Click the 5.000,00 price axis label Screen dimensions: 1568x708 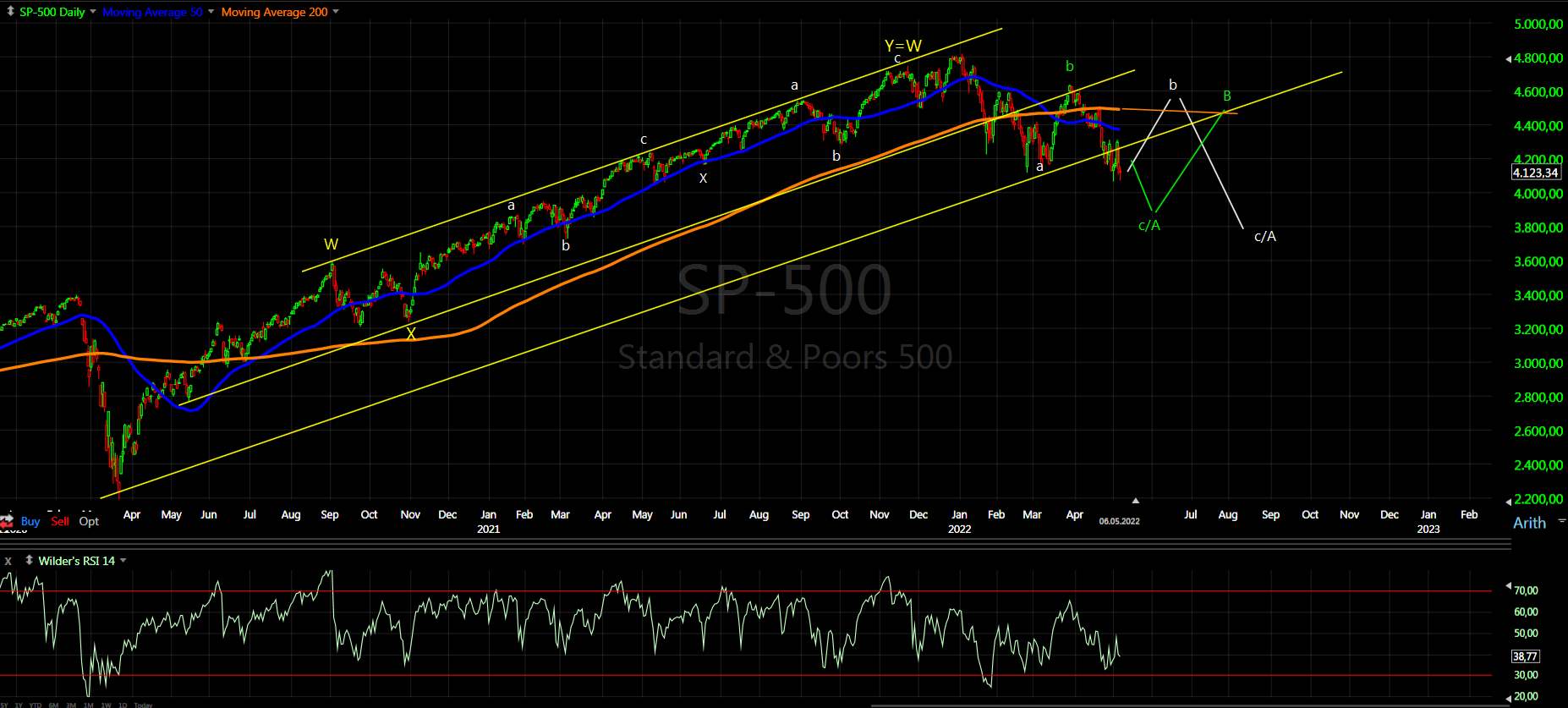point(1538,25)
